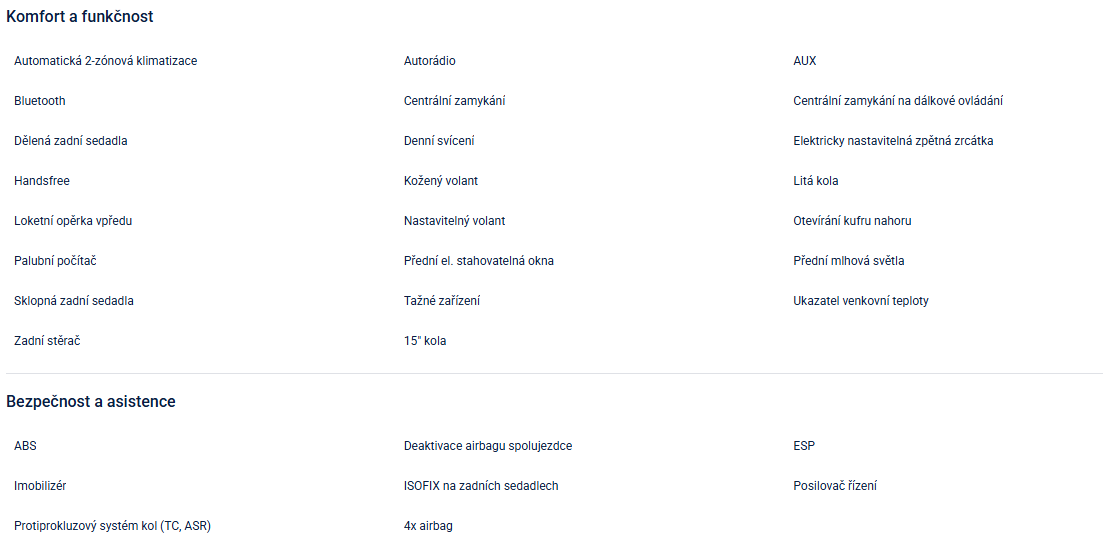
Task: Click Ukazatel venkovní teploty text
Action: pos(860,301)
